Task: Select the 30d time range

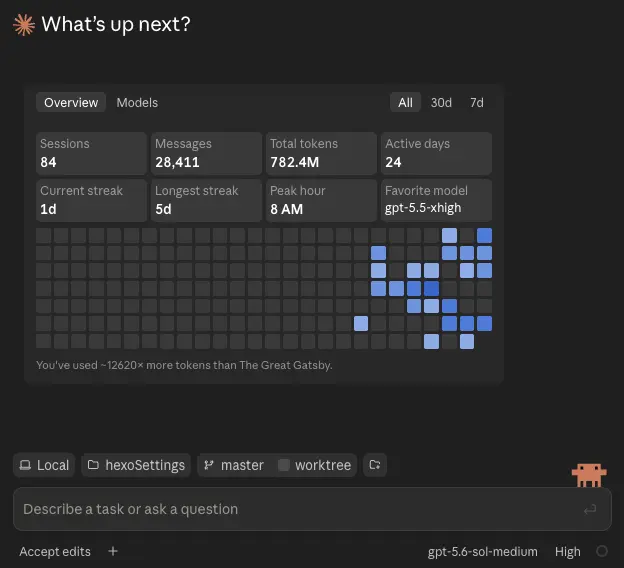Action: pyautogui.click(x=441, y=103)
